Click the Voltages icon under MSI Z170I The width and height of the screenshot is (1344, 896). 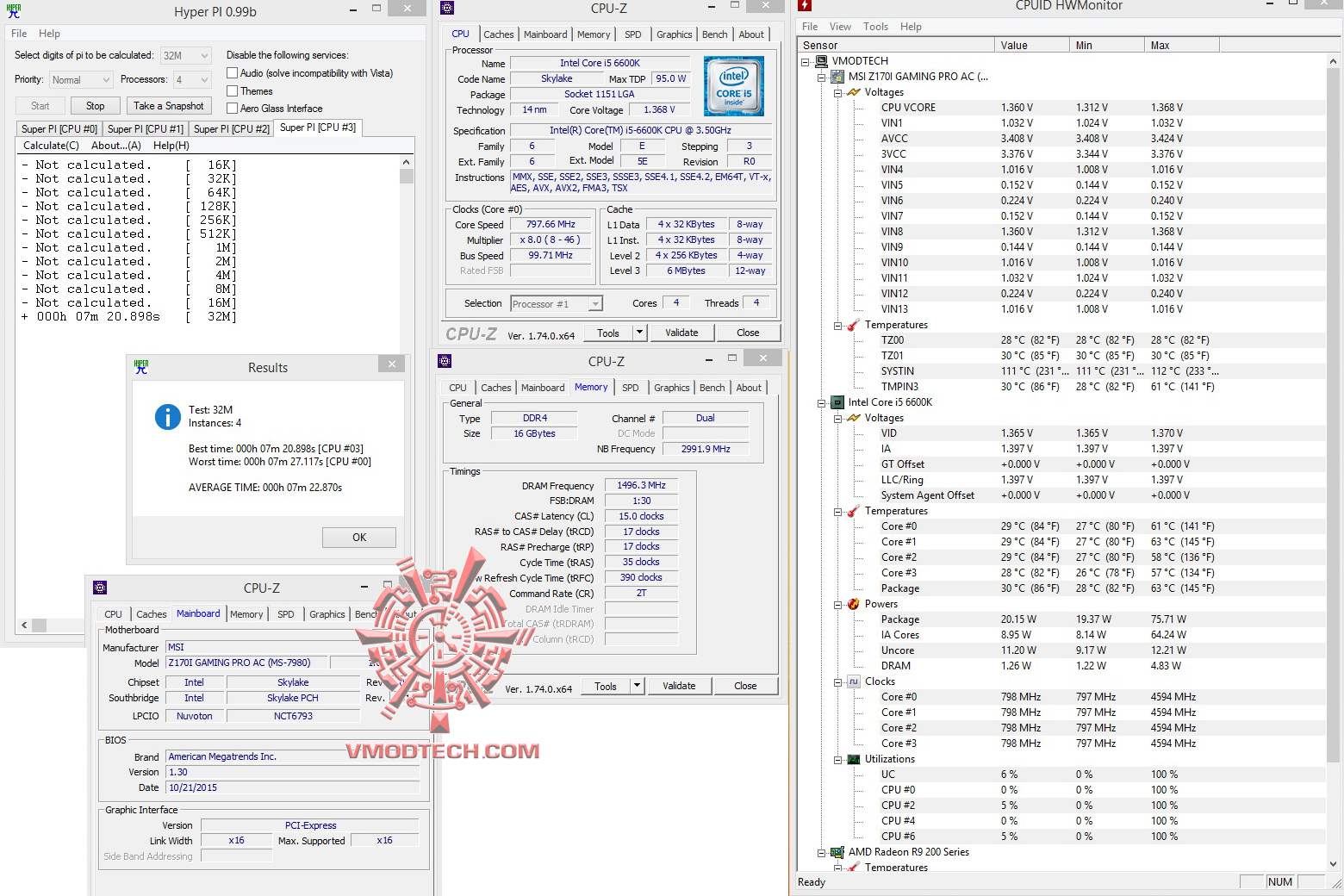point(854,92)
